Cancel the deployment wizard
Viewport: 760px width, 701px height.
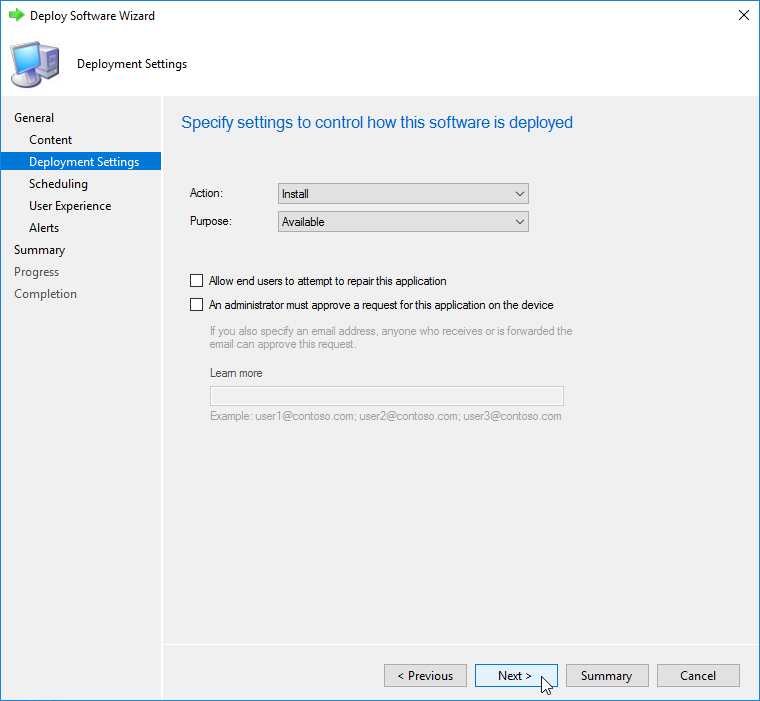tap(698, 676)
